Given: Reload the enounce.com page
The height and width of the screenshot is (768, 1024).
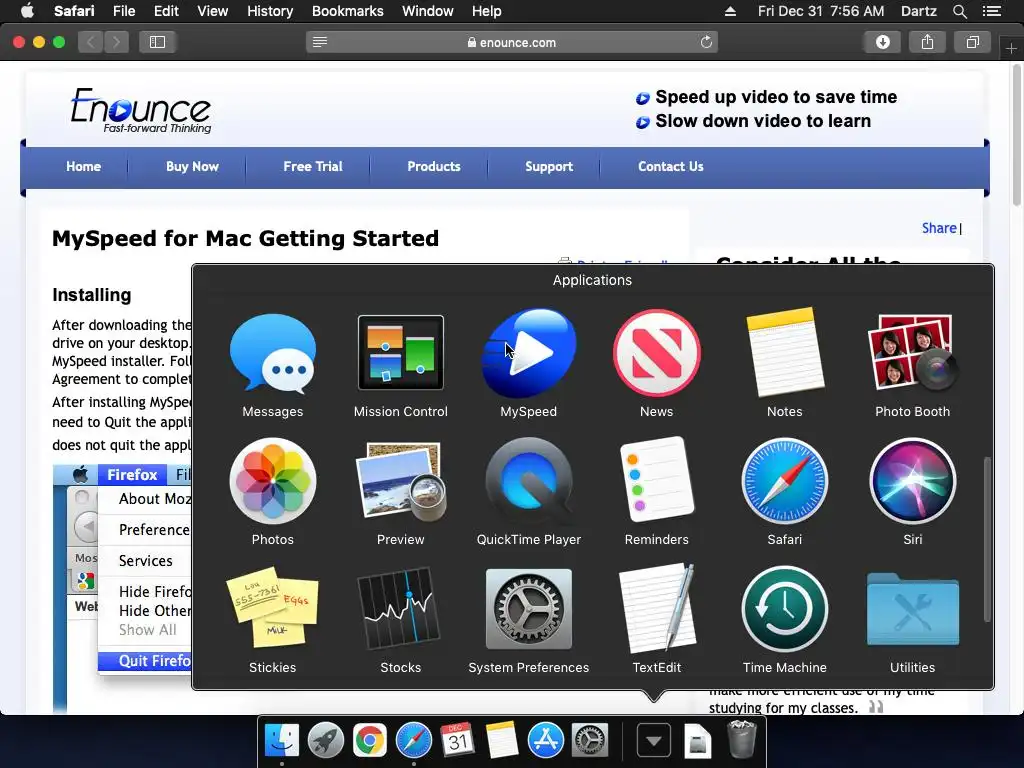Looking at the screenshot, I should [706, 42].
